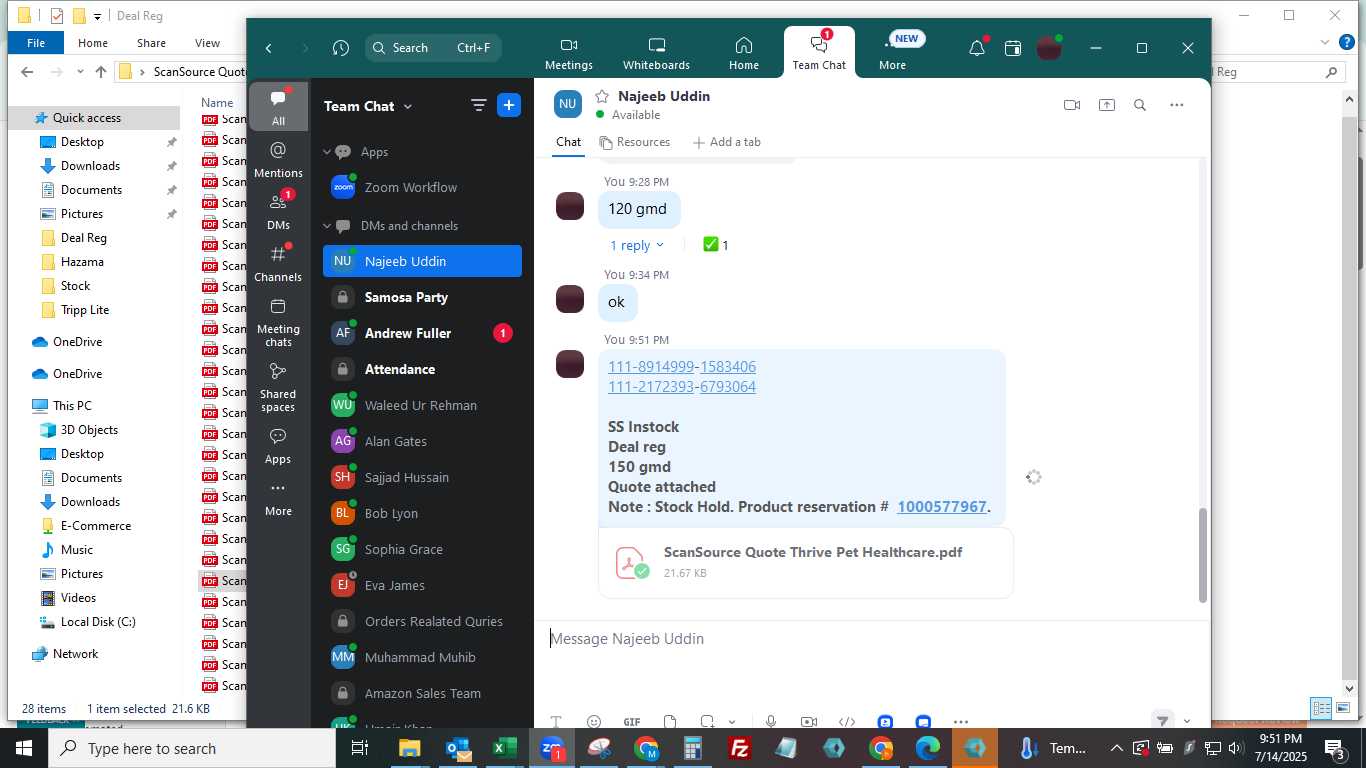The height and width of the screenshot is (768, 1366).
Task: Open More options in the left sidebar
Action: pos(278,498)
